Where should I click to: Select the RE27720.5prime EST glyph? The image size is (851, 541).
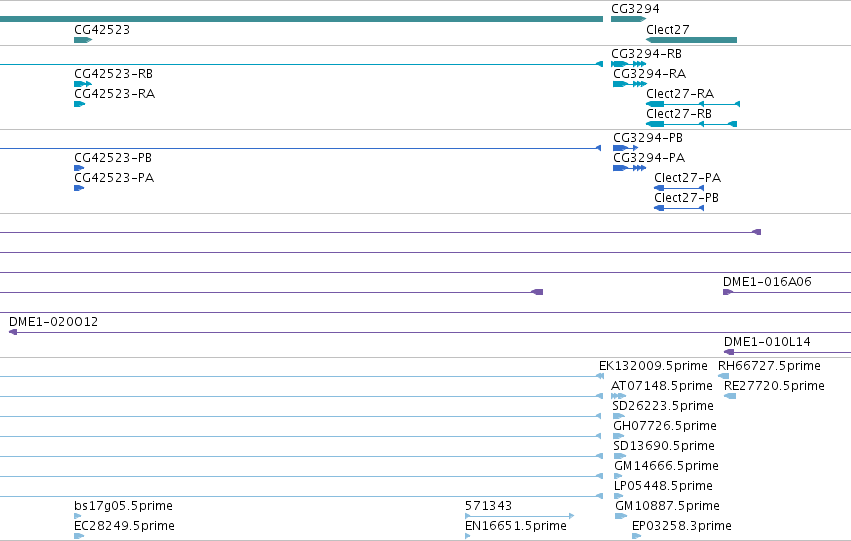(730, 396)
